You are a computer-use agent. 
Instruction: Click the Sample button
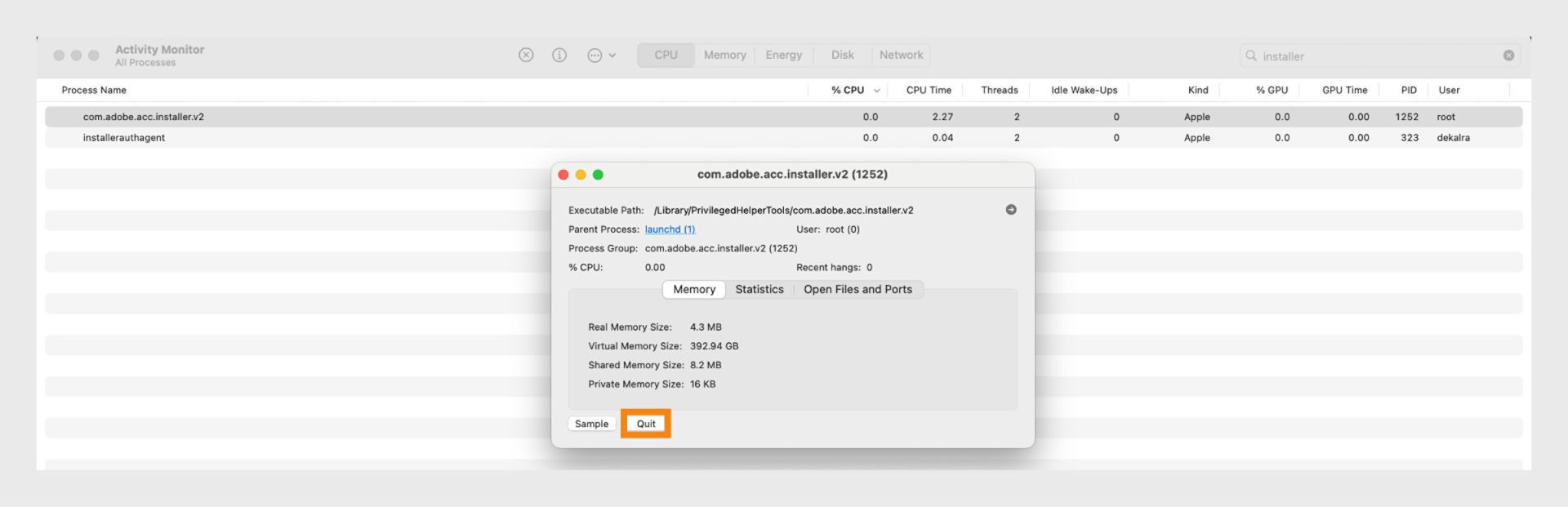coord(591,424)
